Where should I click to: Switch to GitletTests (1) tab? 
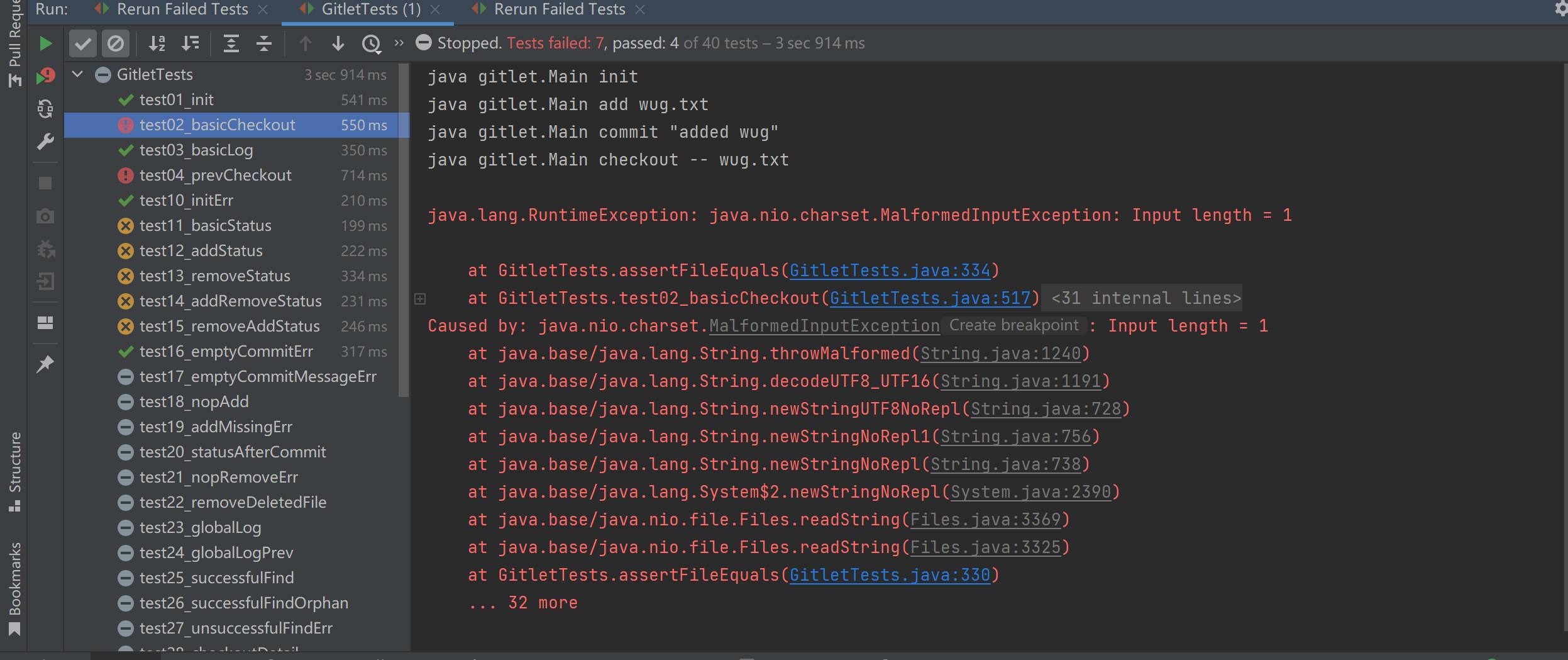coord(370,9)
